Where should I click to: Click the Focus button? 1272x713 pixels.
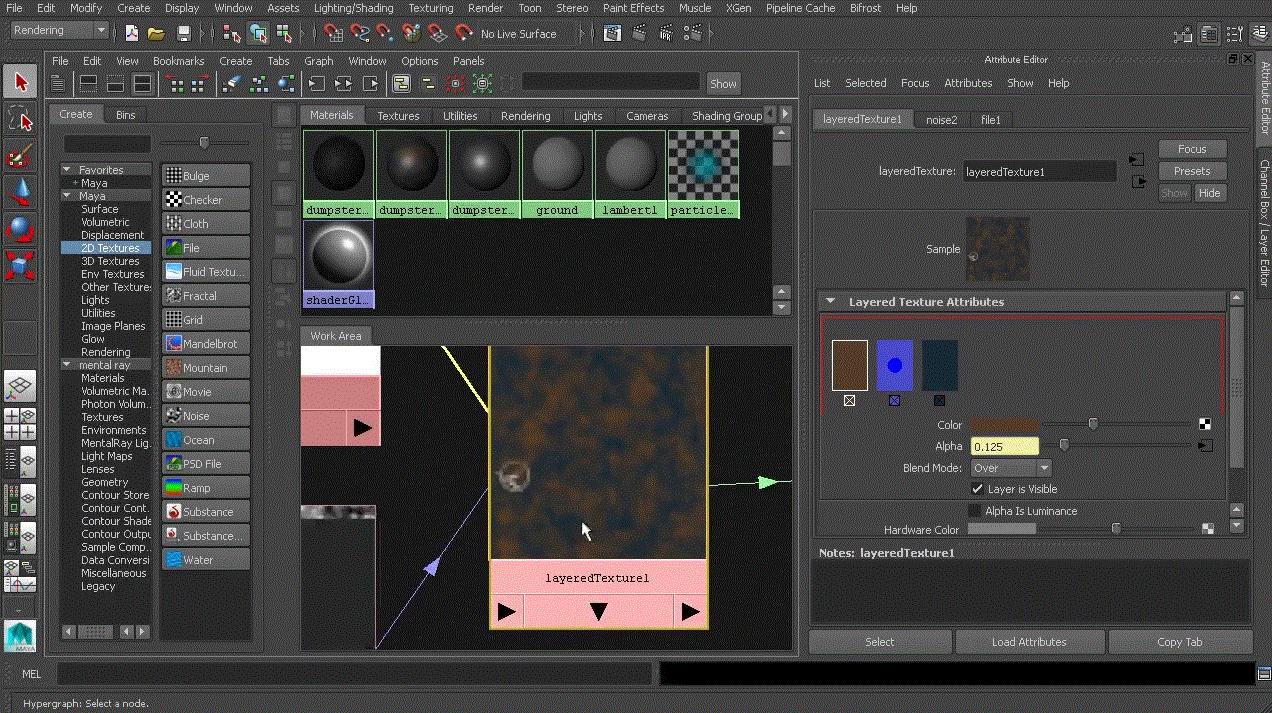tap(1192, 149)
